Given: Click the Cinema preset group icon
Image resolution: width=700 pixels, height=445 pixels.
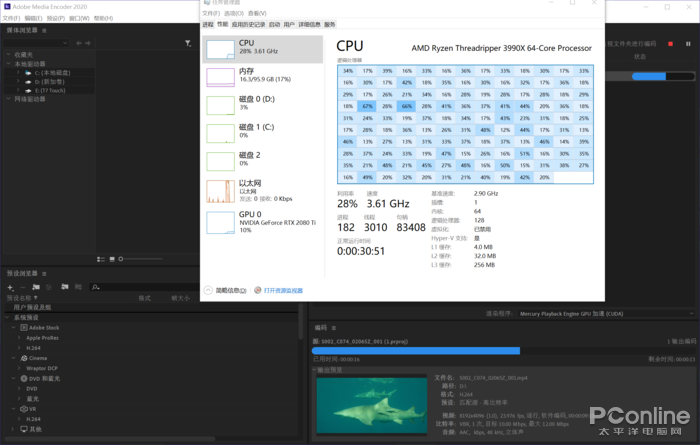Looking at the screenshot, I should tap(24, 358).
